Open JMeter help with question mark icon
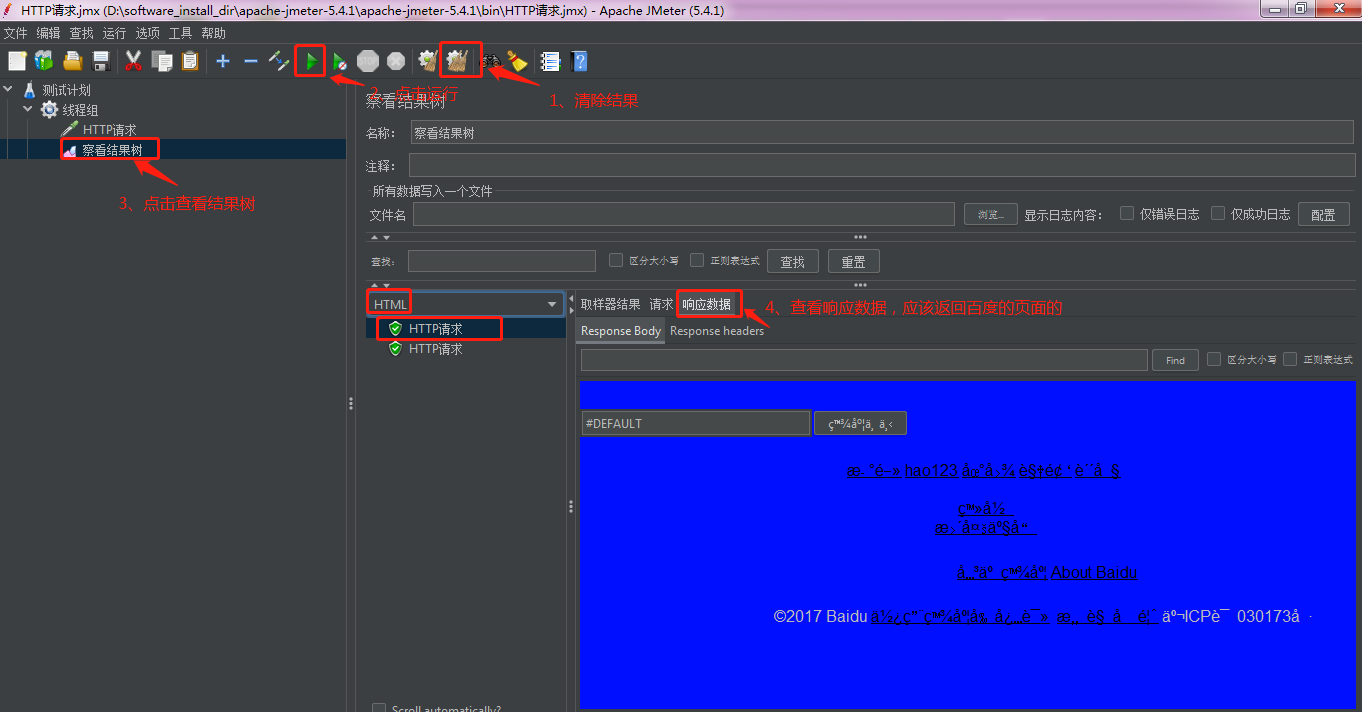Image resolution: width=1362 pixels, height=712 pixels. coord(580,61)
